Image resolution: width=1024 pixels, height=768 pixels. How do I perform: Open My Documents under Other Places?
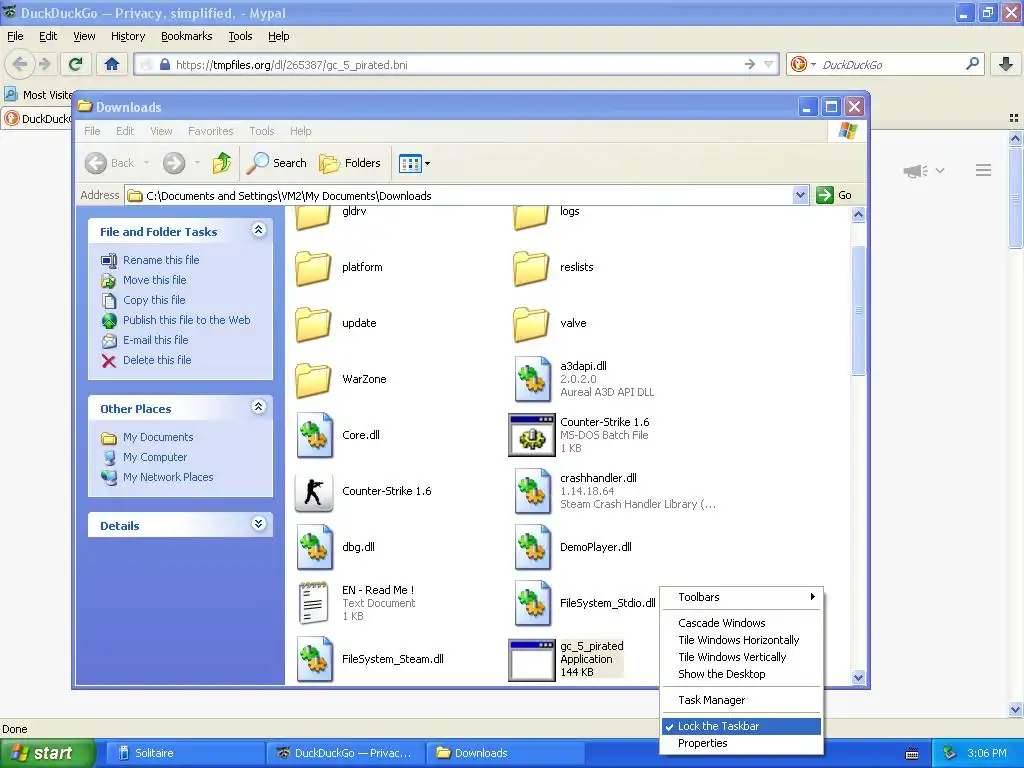pyautogui.click(x=158, y=437)
